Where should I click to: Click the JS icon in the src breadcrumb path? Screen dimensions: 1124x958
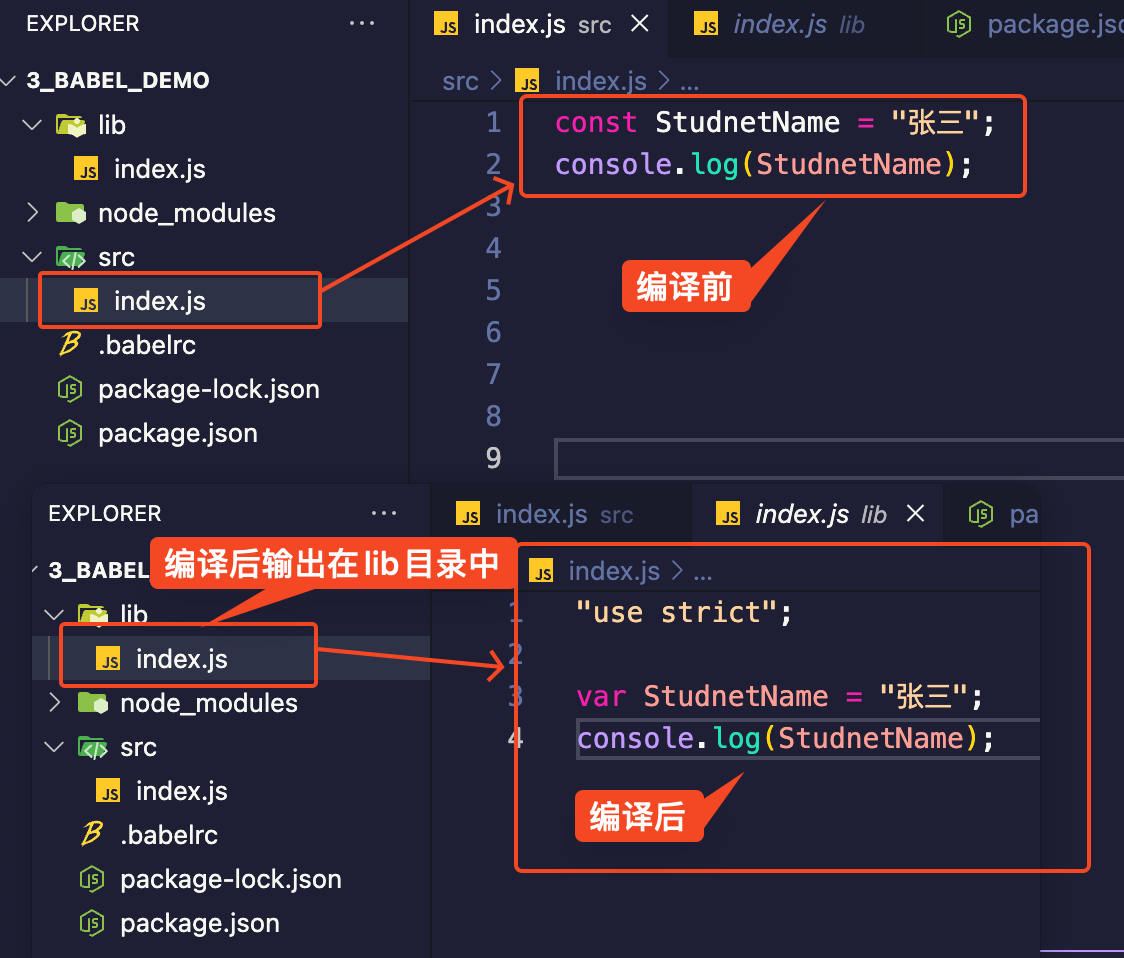pos(527,81)
